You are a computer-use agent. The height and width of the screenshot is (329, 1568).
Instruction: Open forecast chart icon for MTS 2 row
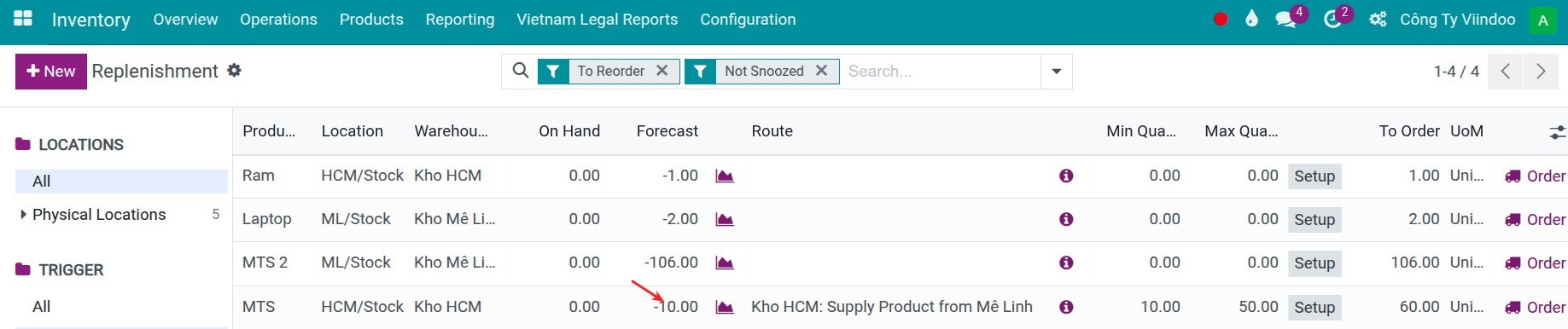pos(725,263)
